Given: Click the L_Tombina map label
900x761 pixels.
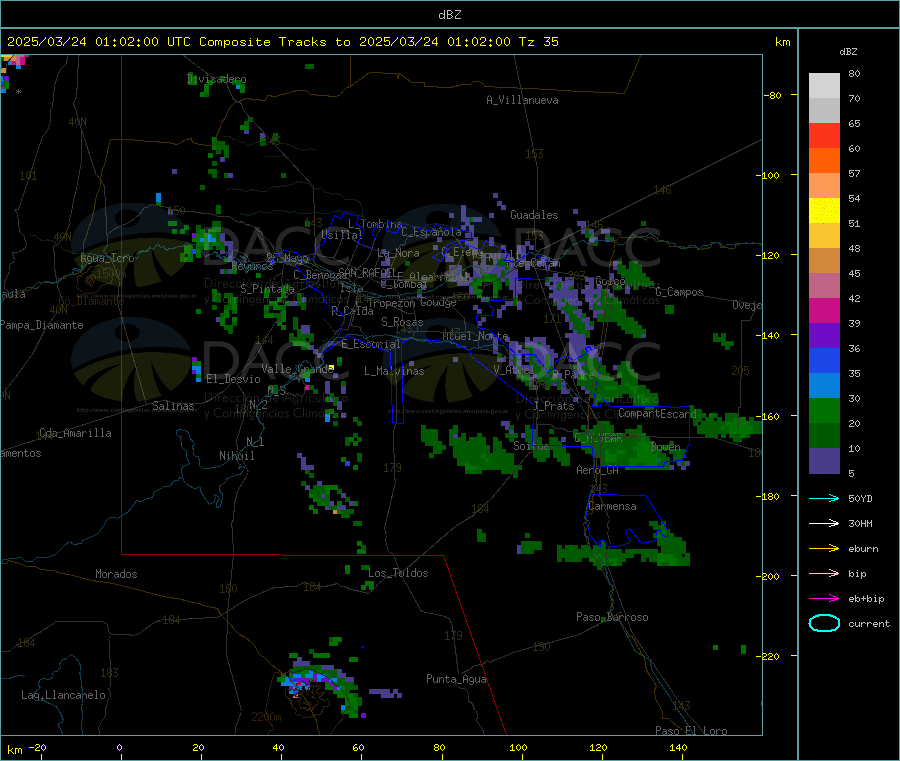Looking at the screenshot, I should 375,224.
